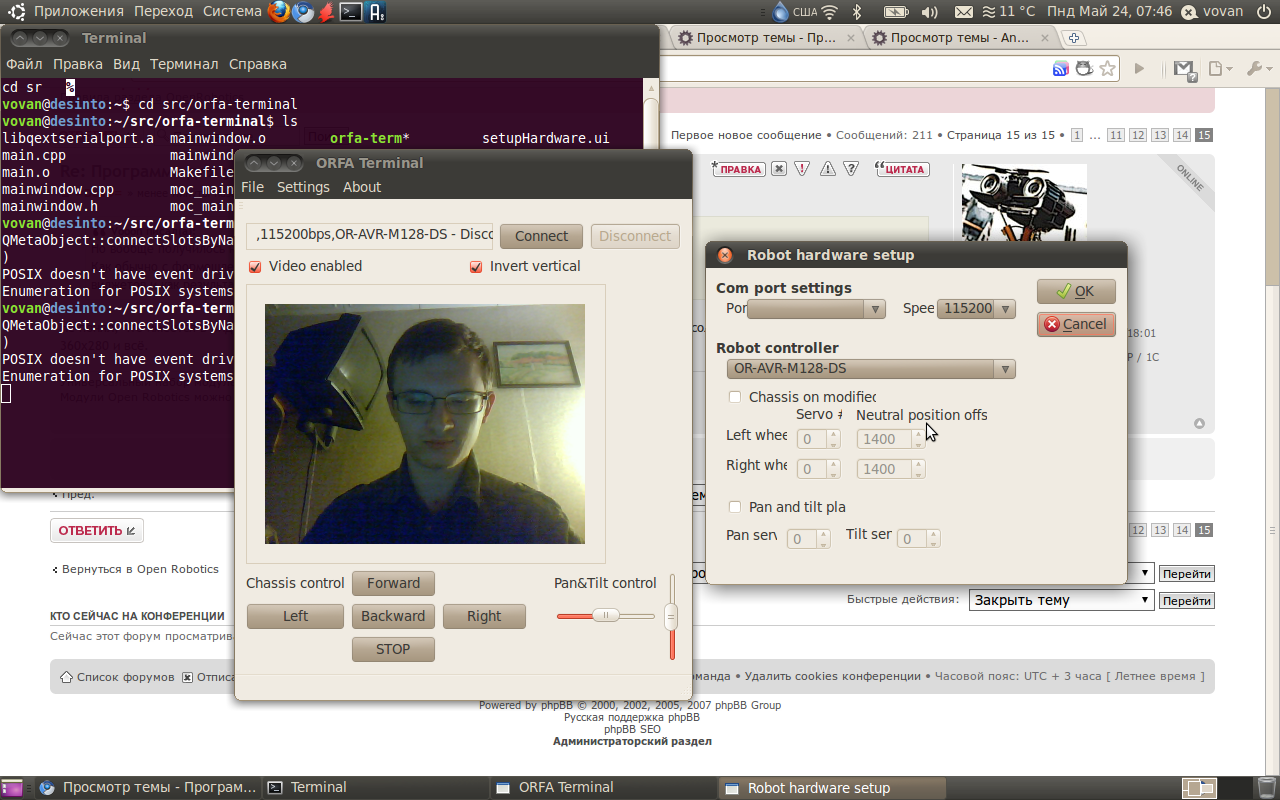Click the RSS feed icon in address bar

[1060, 69]
